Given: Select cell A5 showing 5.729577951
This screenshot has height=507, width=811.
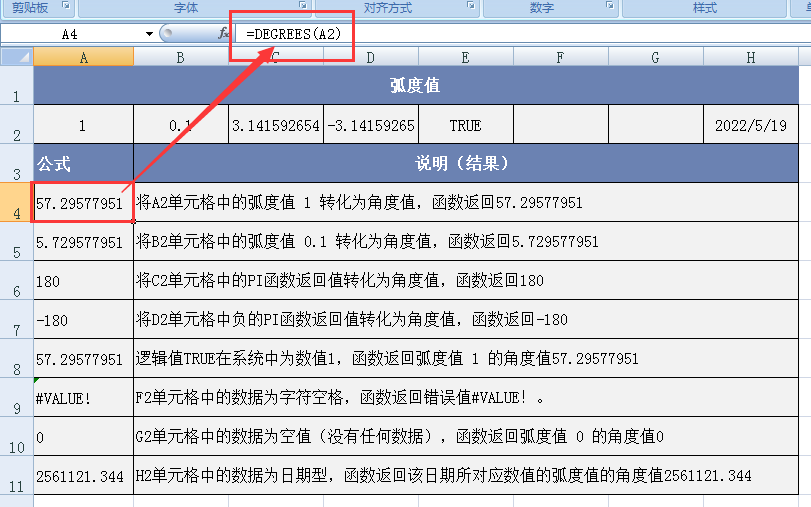Looking at the screenshot, I should tap(83, 242).
